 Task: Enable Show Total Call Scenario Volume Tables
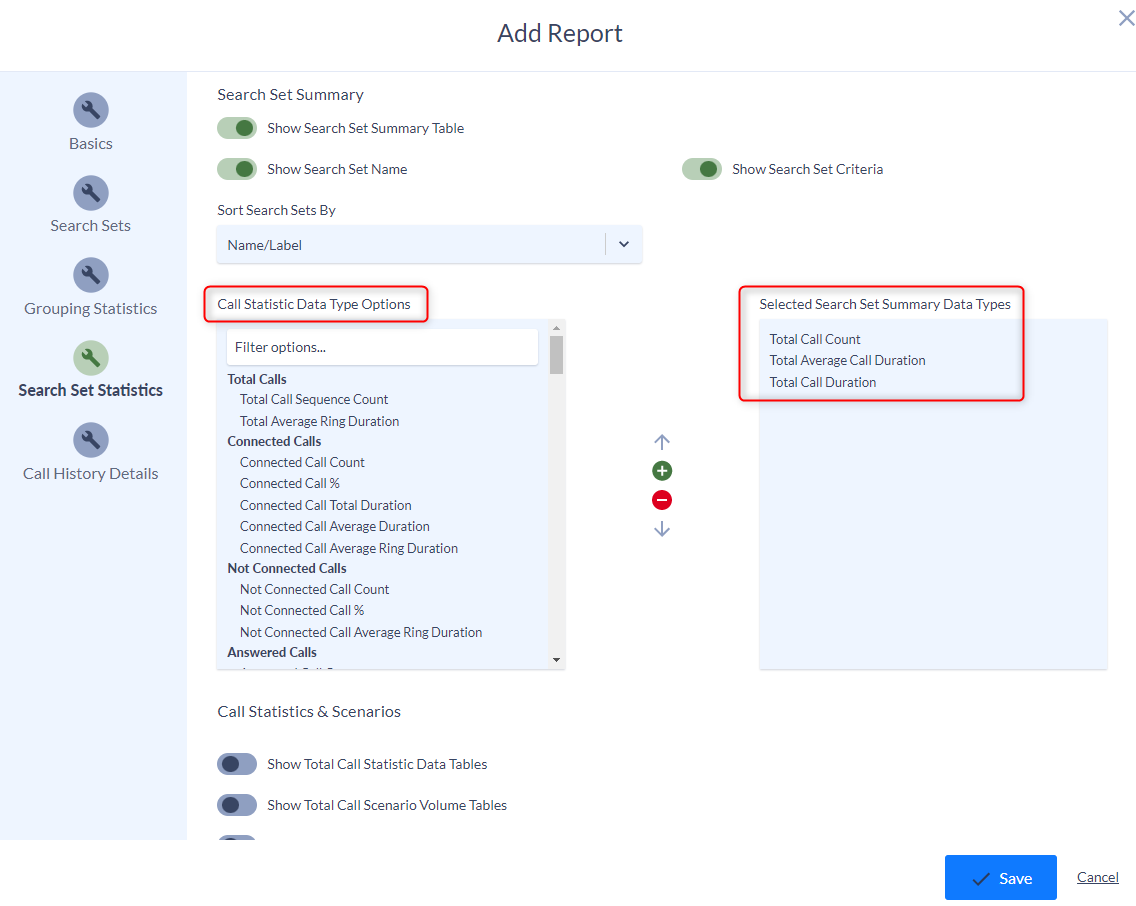[237, 804]
